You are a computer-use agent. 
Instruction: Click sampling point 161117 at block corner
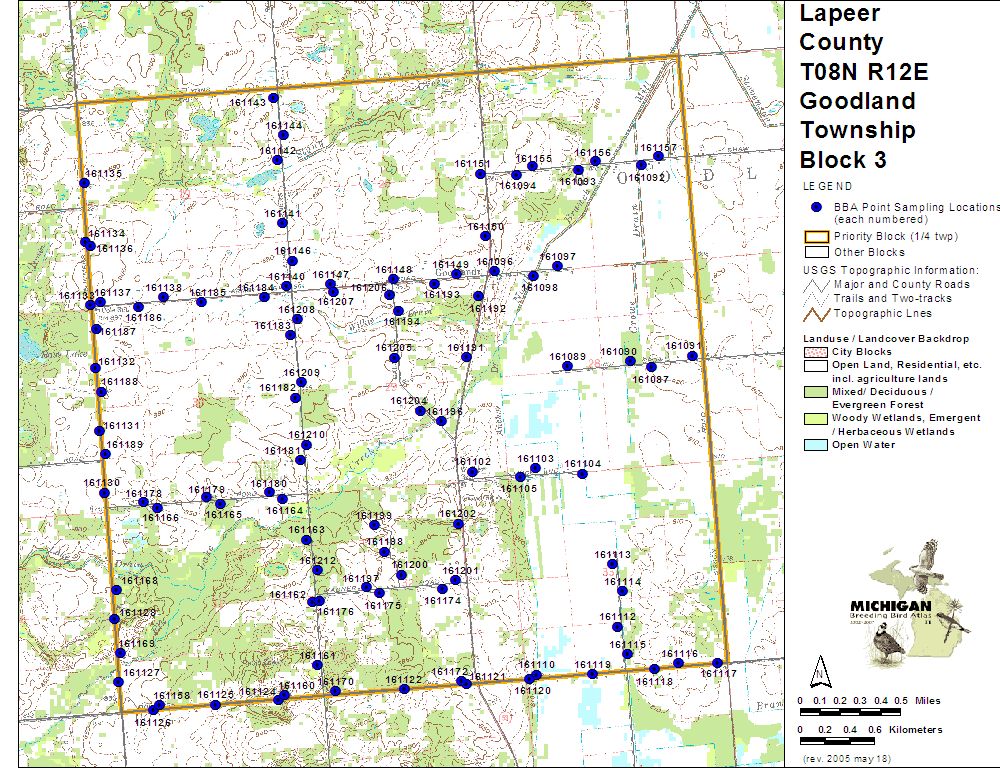coord(718,663)
